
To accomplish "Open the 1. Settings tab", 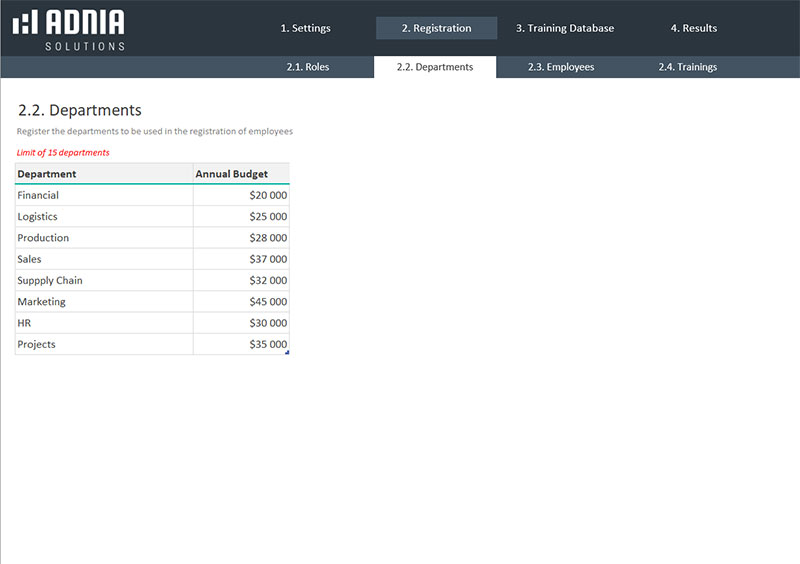I will (x=305, y=28).
